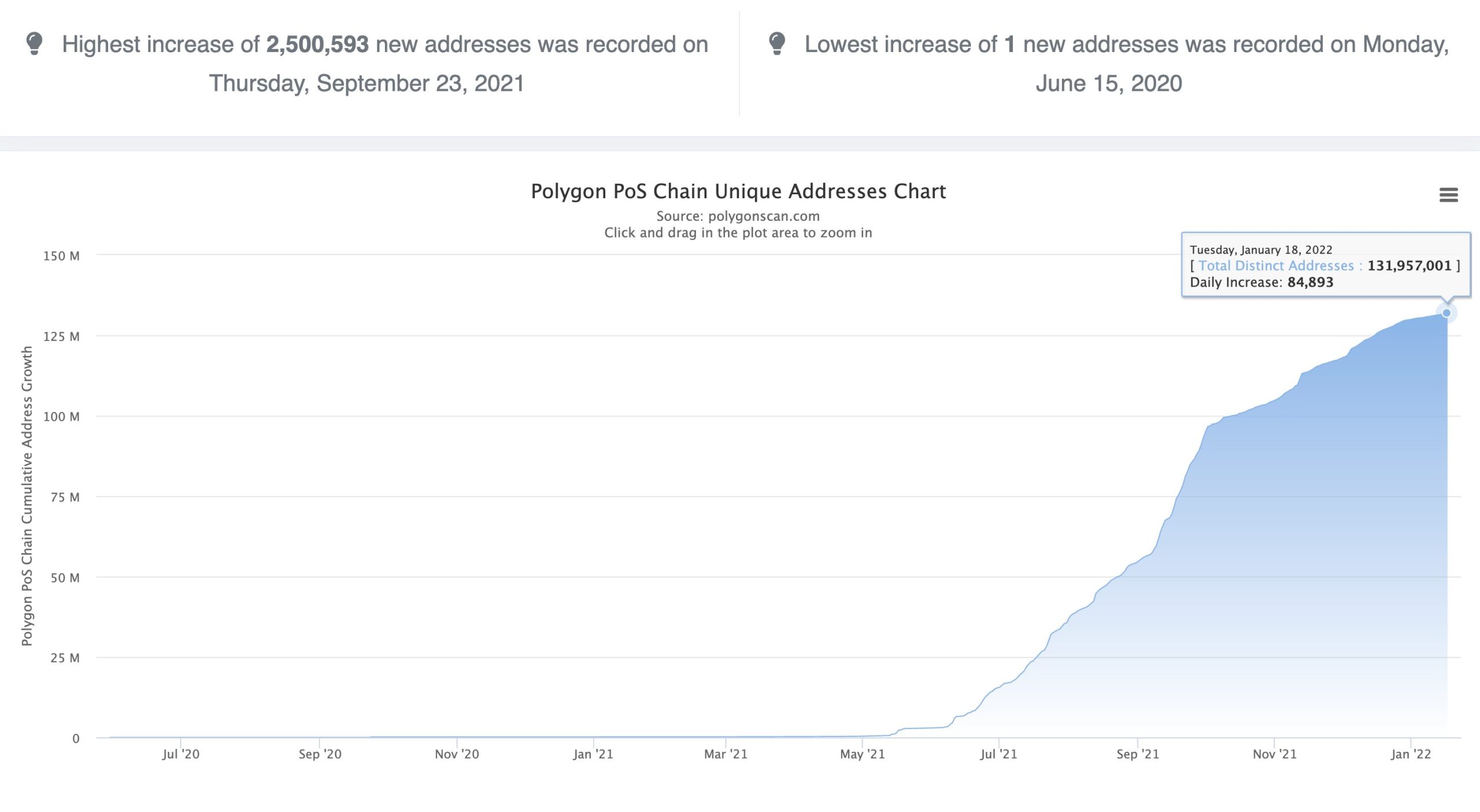This screenshot has height=812, width=1480.
Task: Click the lightbulb icon beside Lowest increase
Action: pyautogui.click(x=777, y=43)
